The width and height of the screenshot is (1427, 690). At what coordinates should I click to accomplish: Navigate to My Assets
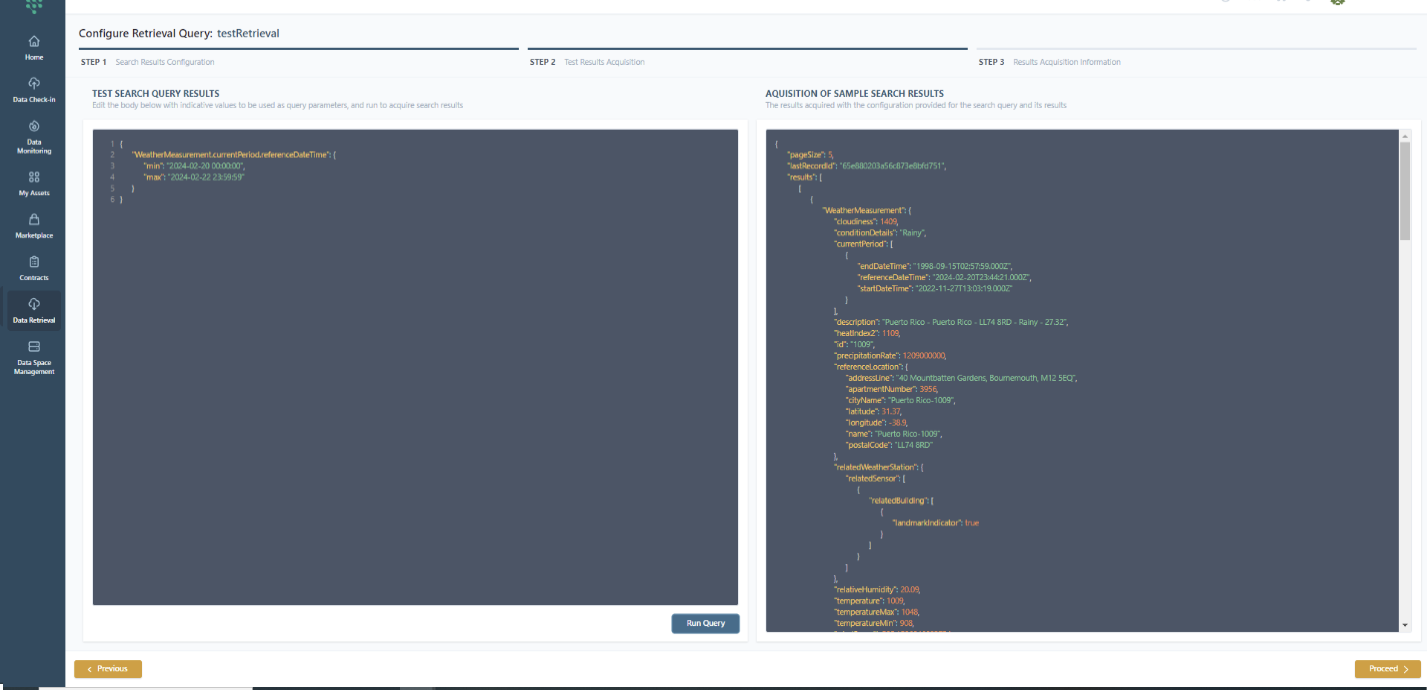coord(34,183)
